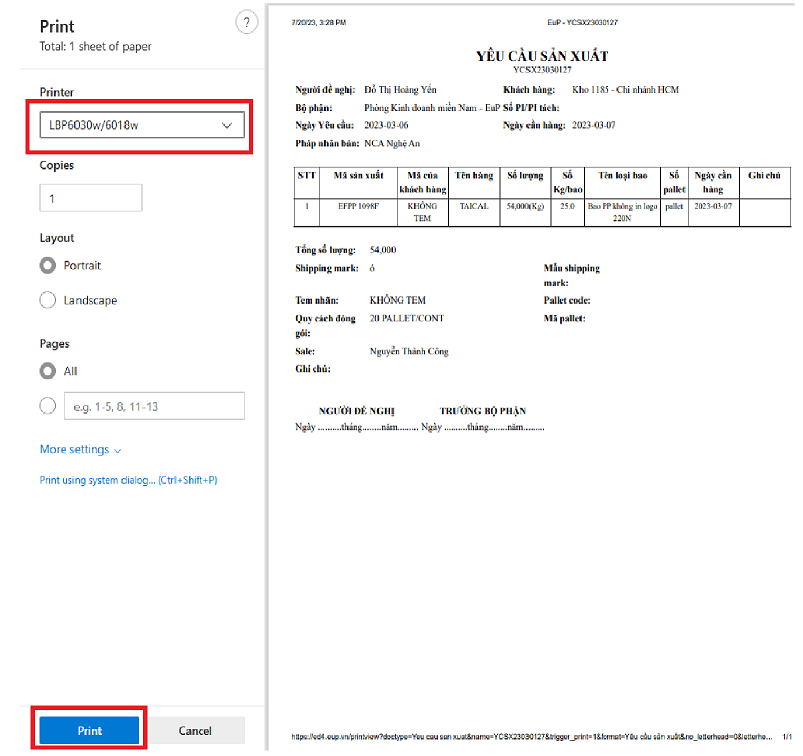
Task: Choose Landscape layout orientation
Action: (x=47, y=300)
